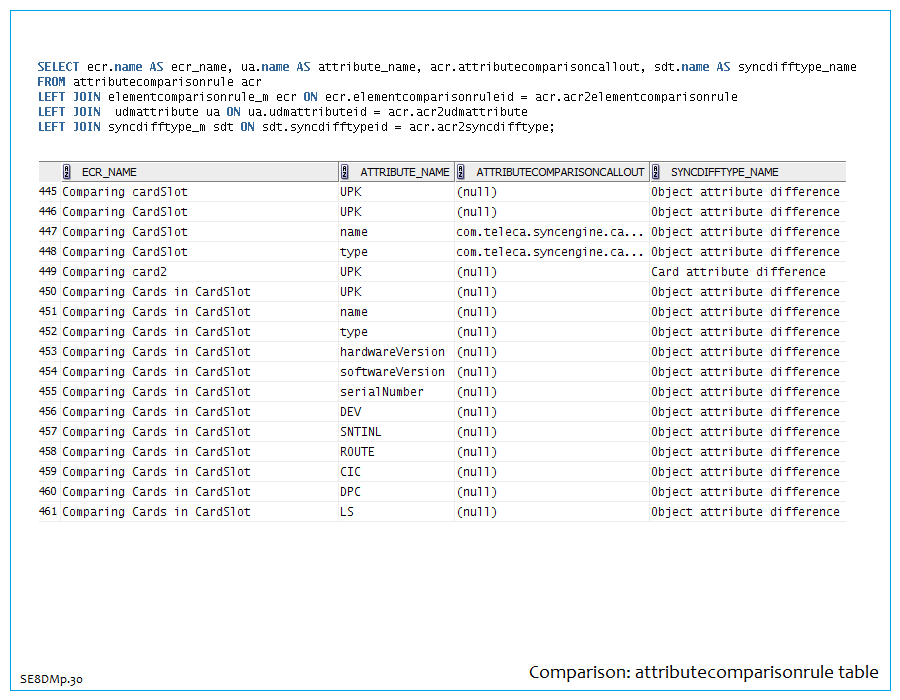Image resolution: width=900 pixels, height=700 pixels.
Task: Click the icon next to SYNCDIFFTYPE_NAME header
Action: tap(656, 172)
